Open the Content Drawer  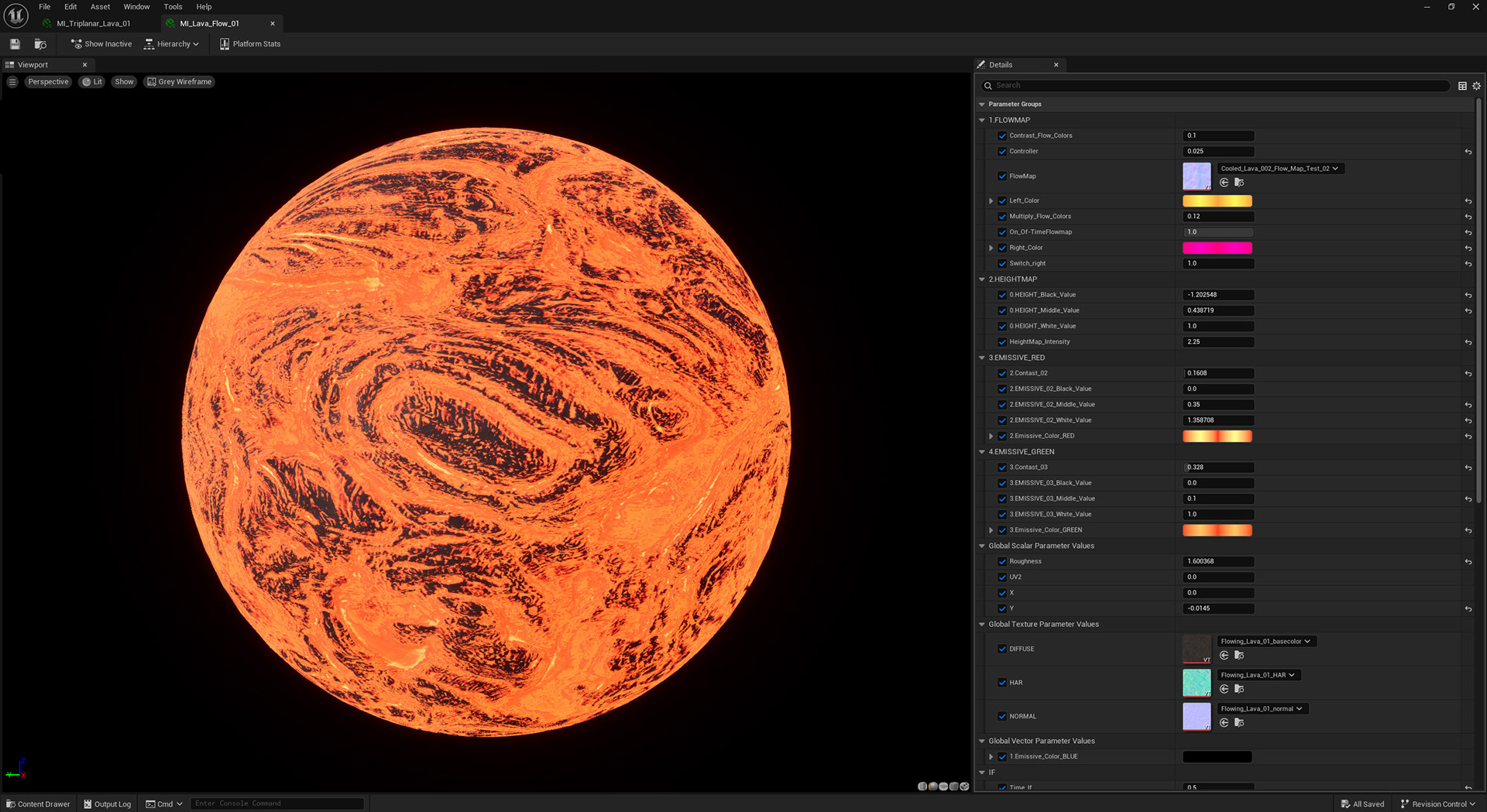tap(38, 804)
